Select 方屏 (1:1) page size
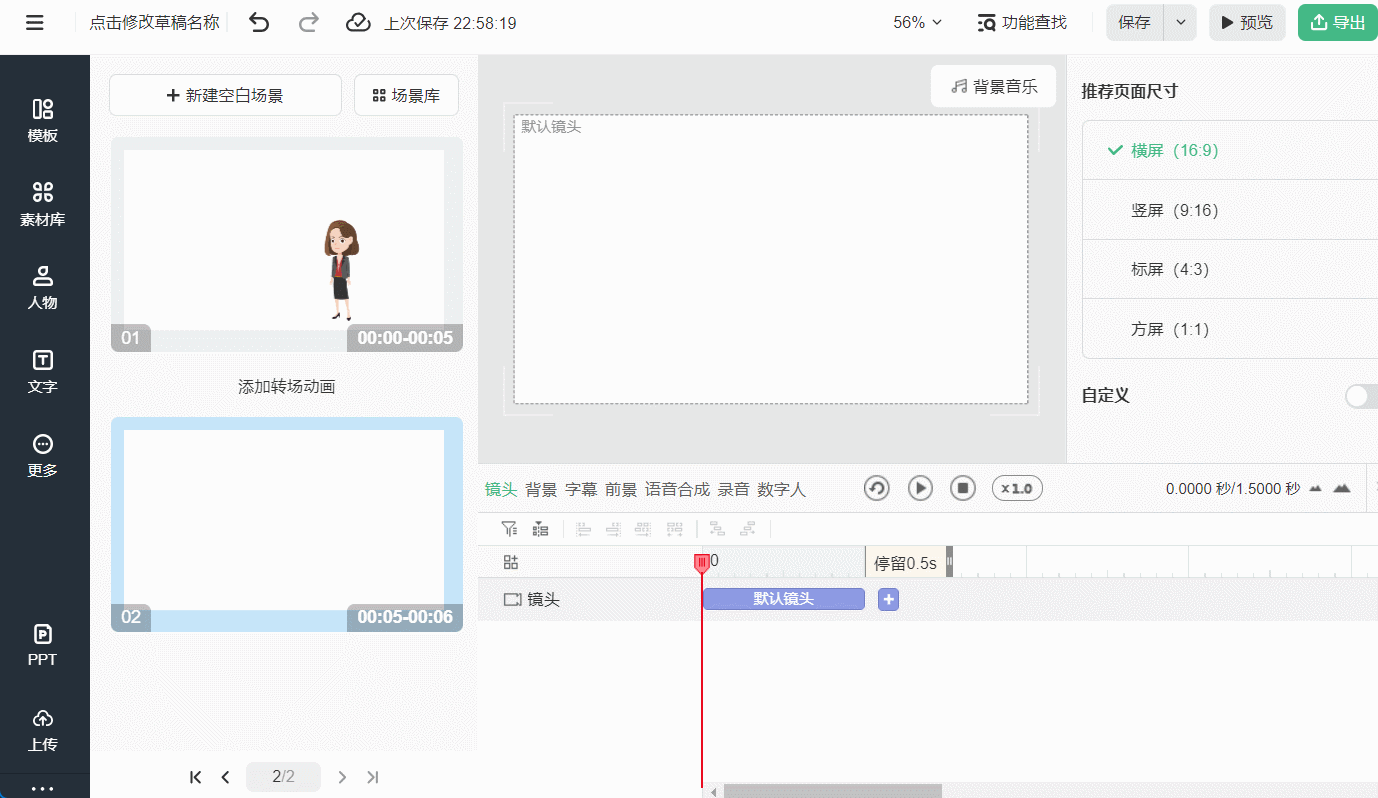 coord(1230,329)
